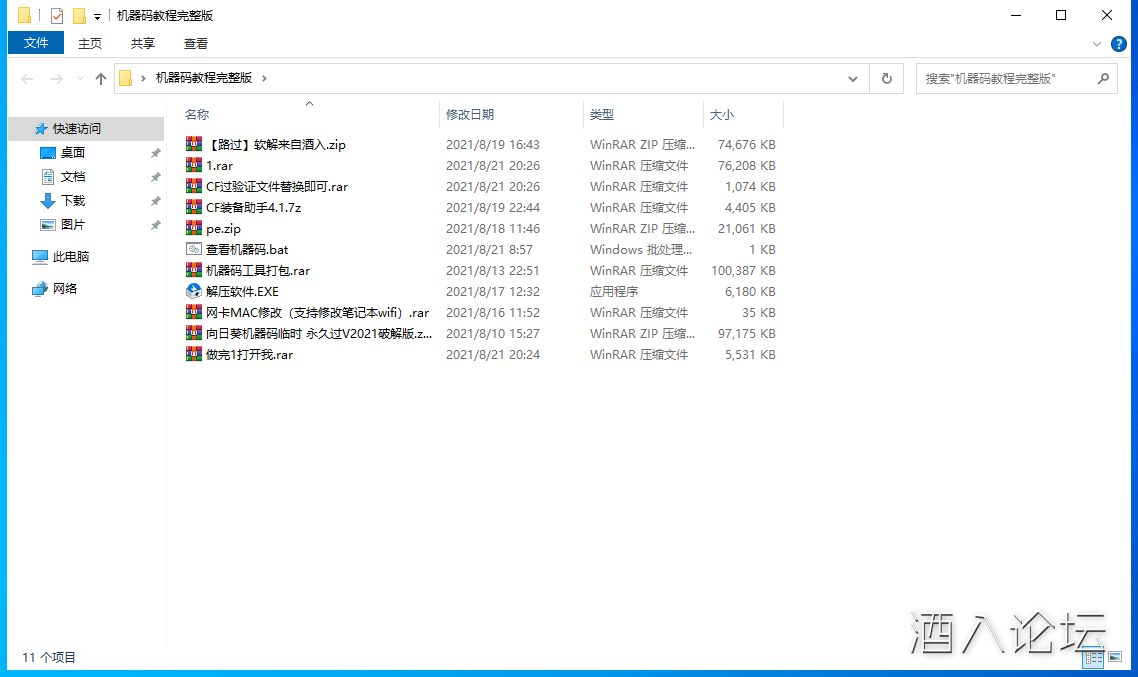The image size is (1138, 677).
Task: Click the 5,531 KB size cell
Action: (x=750, y=355)
